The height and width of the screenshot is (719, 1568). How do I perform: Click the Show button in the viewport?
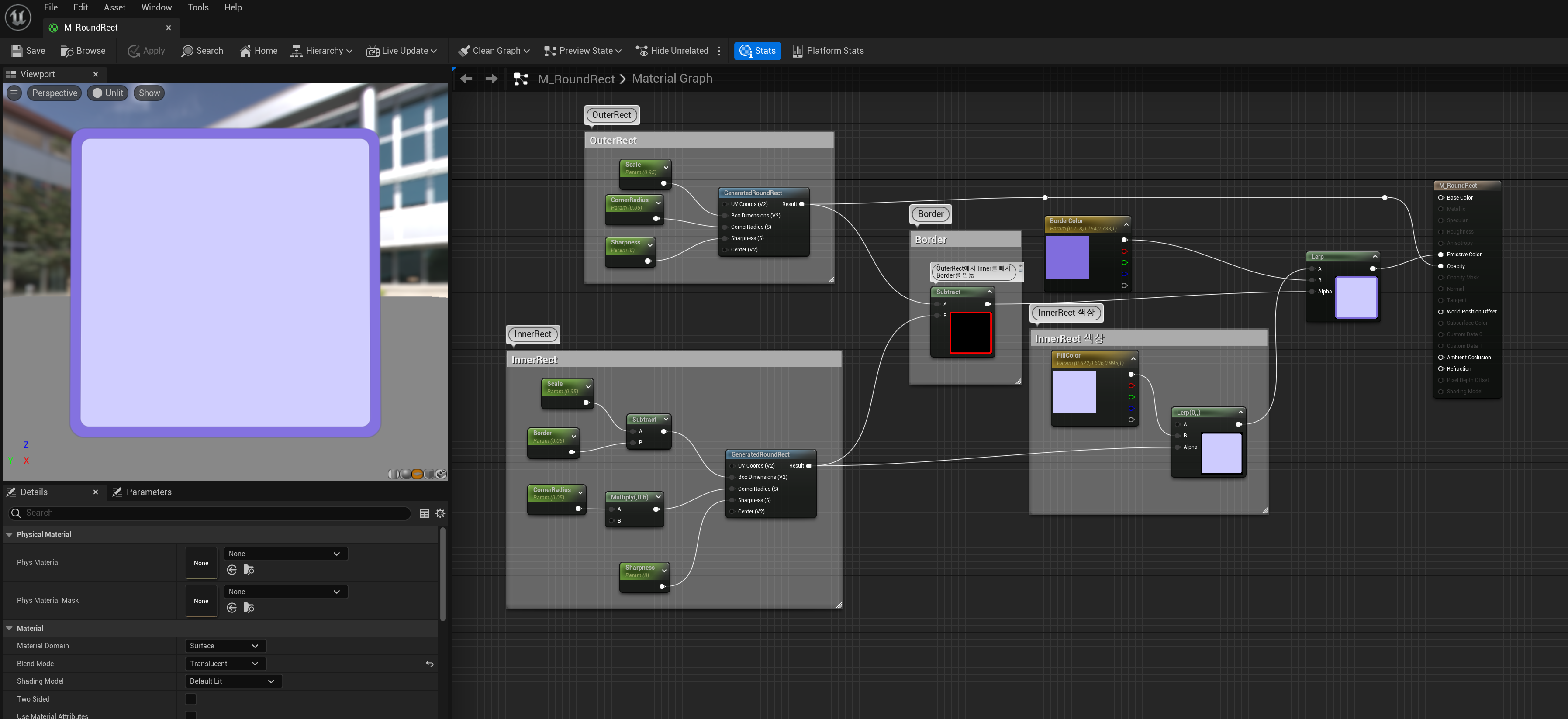click(x=149, y=93)
